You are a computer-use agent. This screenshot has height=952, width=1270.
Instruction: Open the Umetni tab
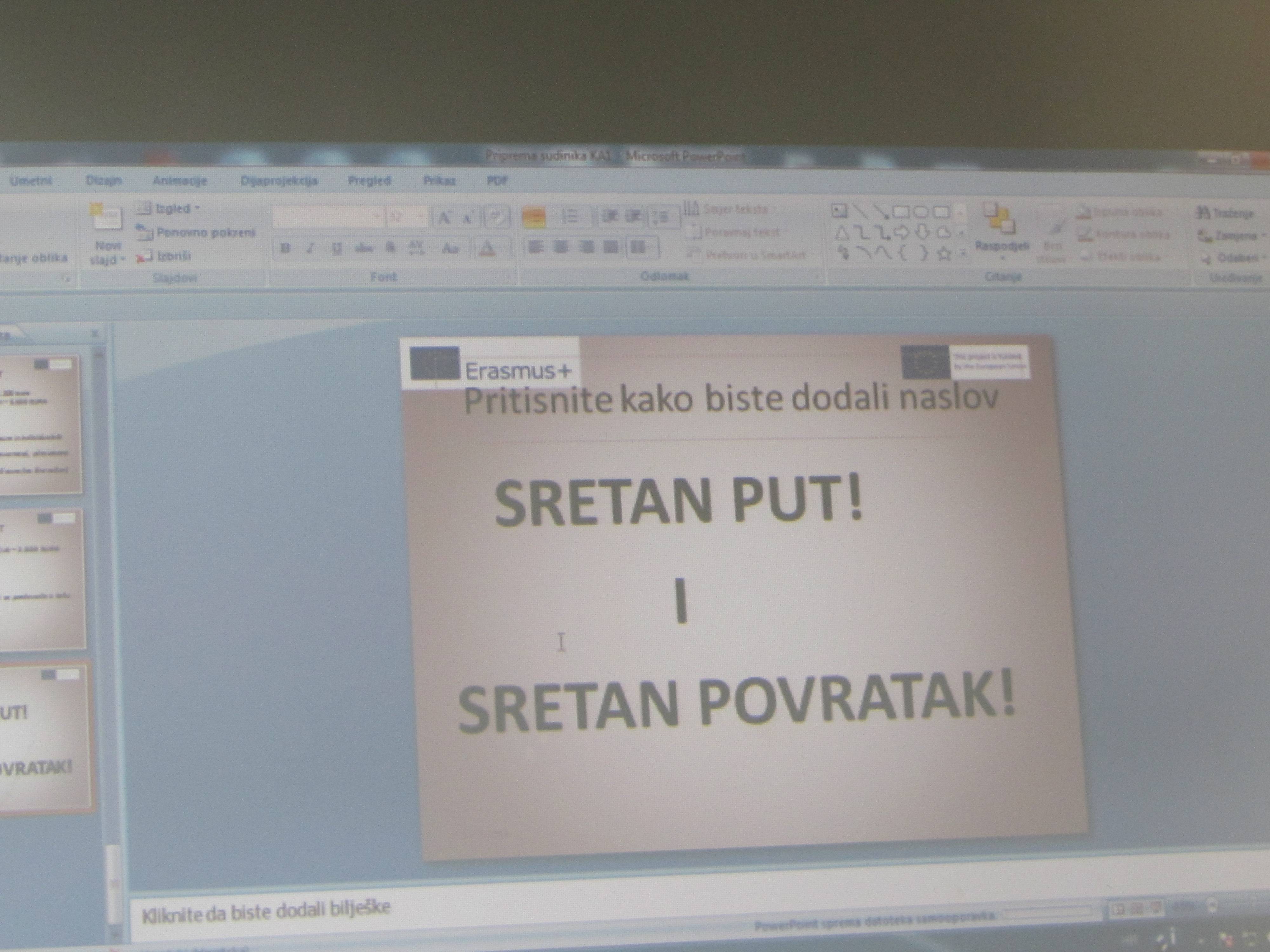click(x=31, y=181)
